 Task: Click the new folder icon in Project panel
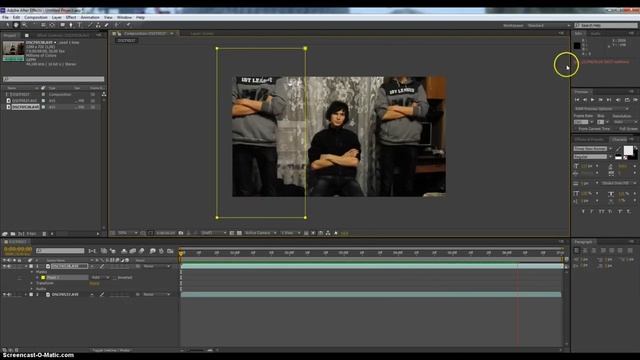(13, 234)
